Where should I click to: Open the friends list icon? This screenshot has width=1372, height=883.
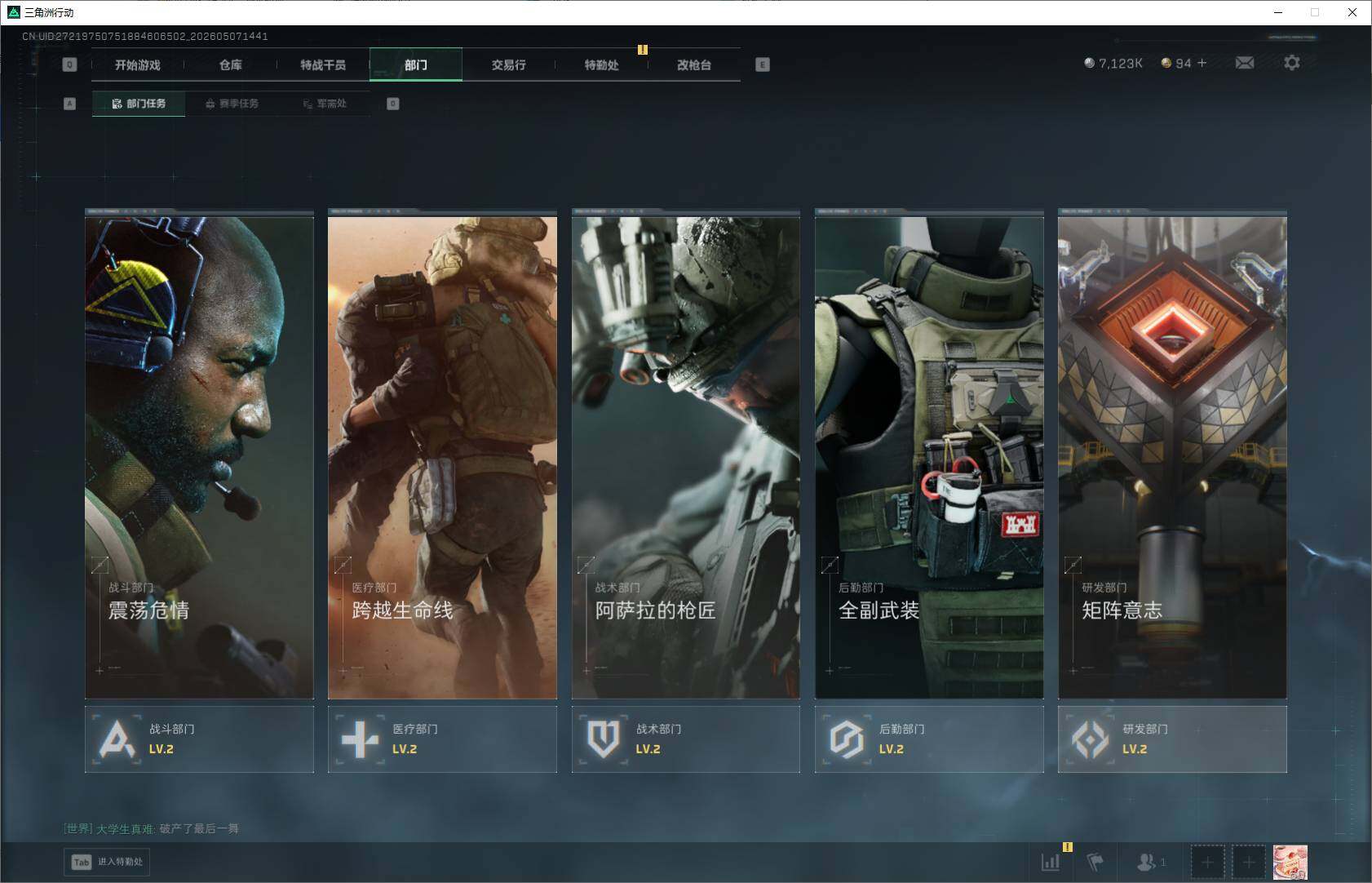point(1146,862)
